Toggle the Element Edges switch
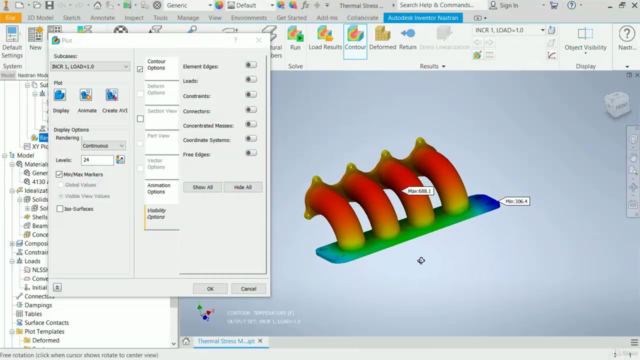Viewport: 640px width, 360px height. (251, 65)
